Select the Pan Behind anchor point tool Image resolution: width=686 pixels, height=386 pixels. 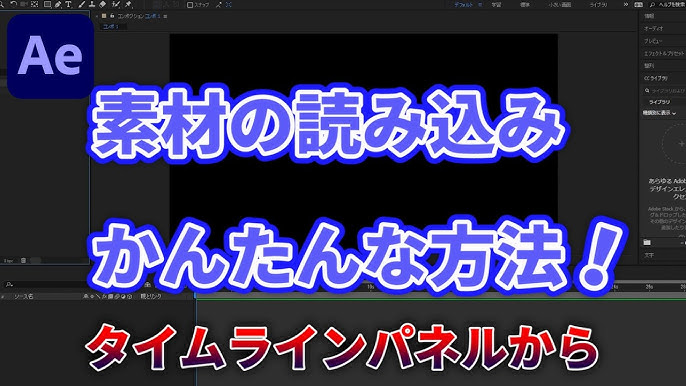pyautogui.click(x=35, y=4)
